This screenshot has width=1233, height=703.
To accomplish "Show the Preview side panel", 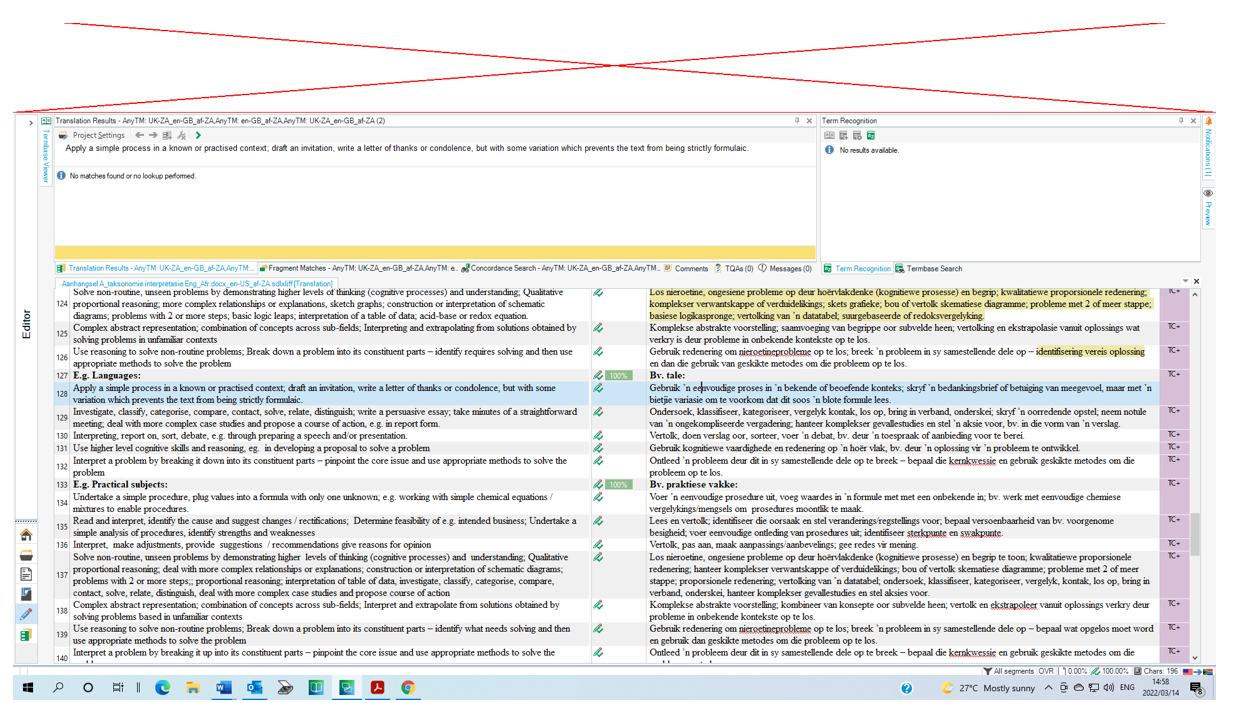I will pyautogui.click(x=1208, y=208).
